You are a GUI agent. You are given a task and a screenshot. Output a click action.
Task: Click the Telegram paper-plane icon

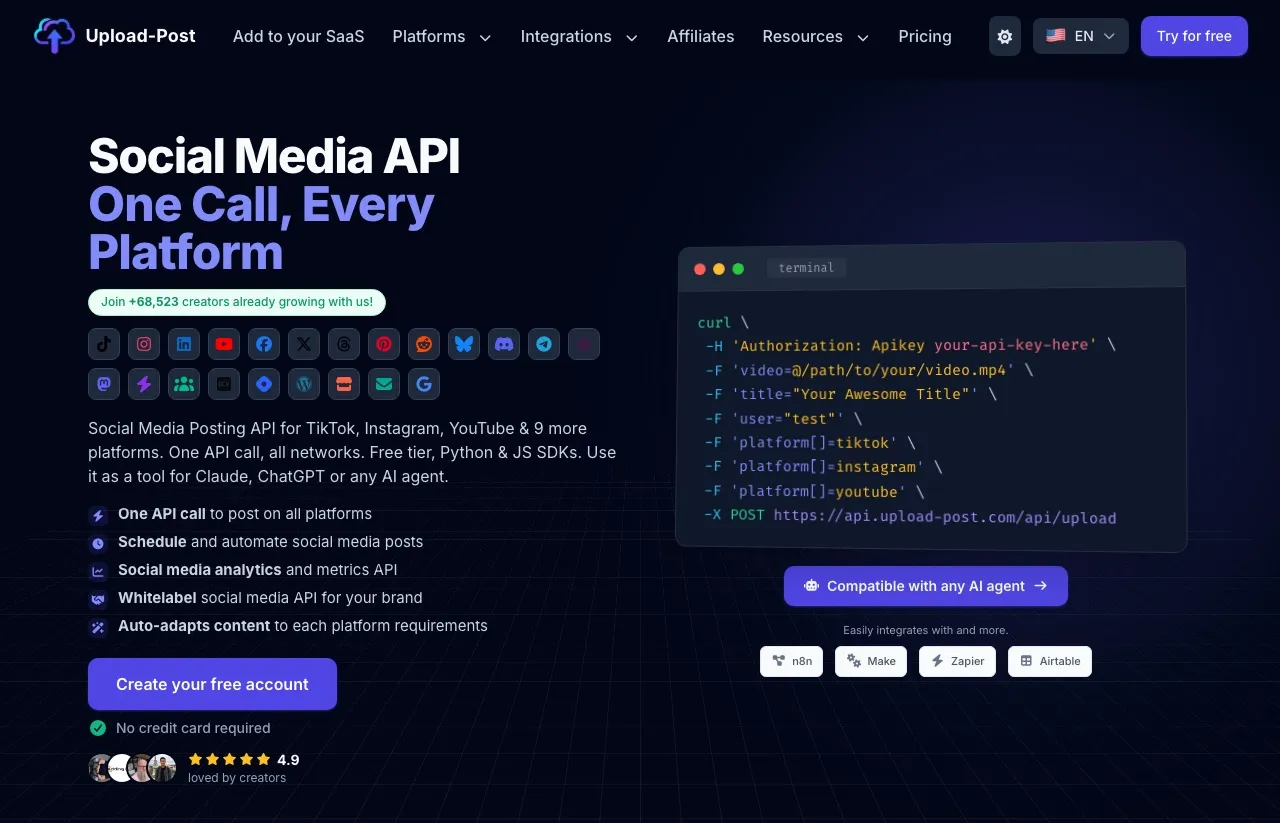(x=544, y=344)
